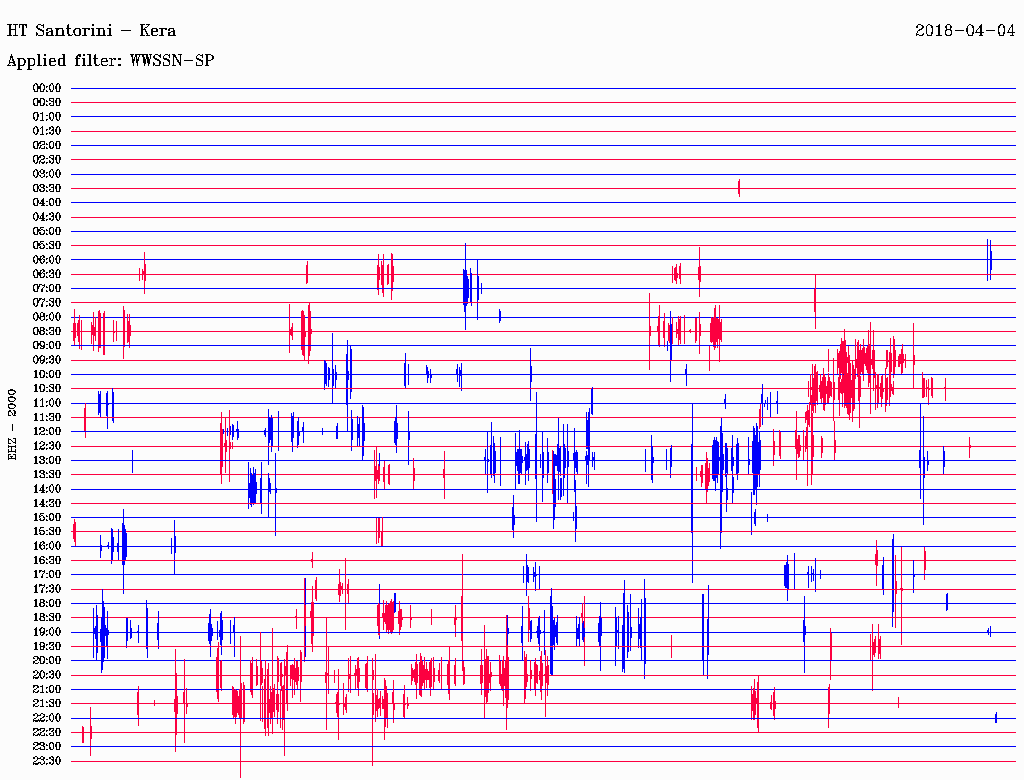Select the 13:00 time label
Viewport: 1024px width, 780px height.
coord(47,460)
